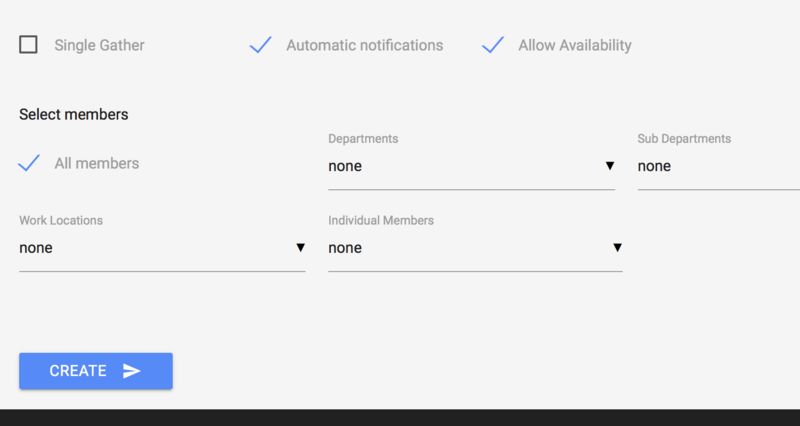800x426 pixels.
Task: Uncheck the Automatic notifications checkmark
Action: 260,45
